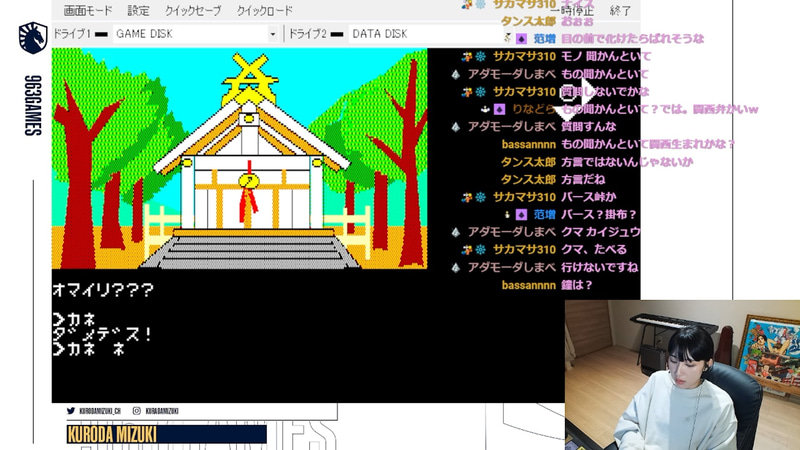
Task: Click purple badge next to りなどら
Action: coord(499,109)
